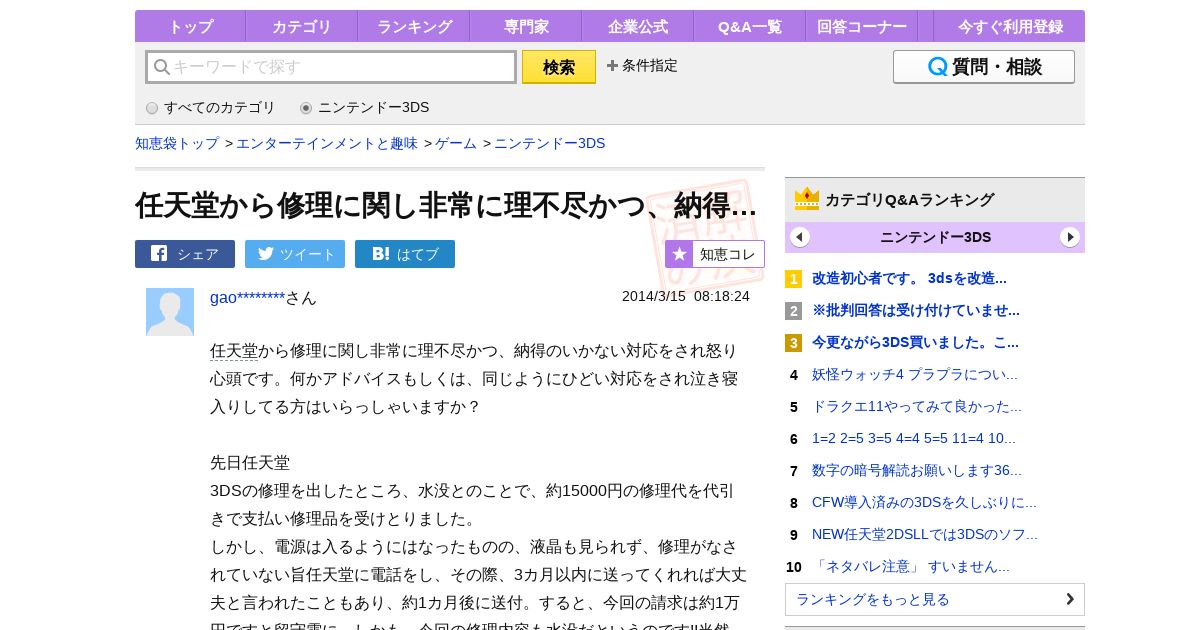Go to next ranking category arrow
1200x630 pixels.
click(x=1070, y=237)
